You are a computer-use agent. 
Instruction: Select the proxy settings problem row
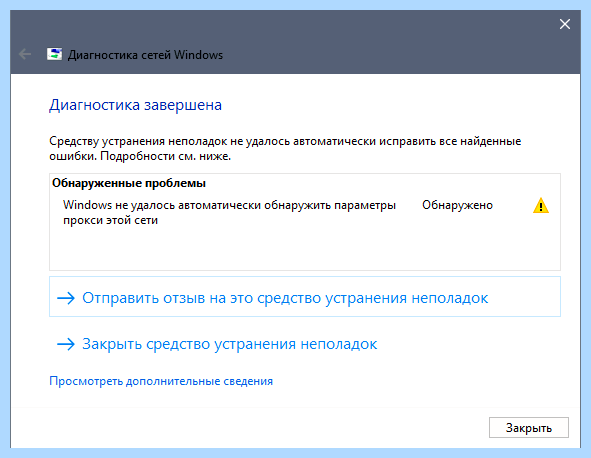click(x=305, y=212)
